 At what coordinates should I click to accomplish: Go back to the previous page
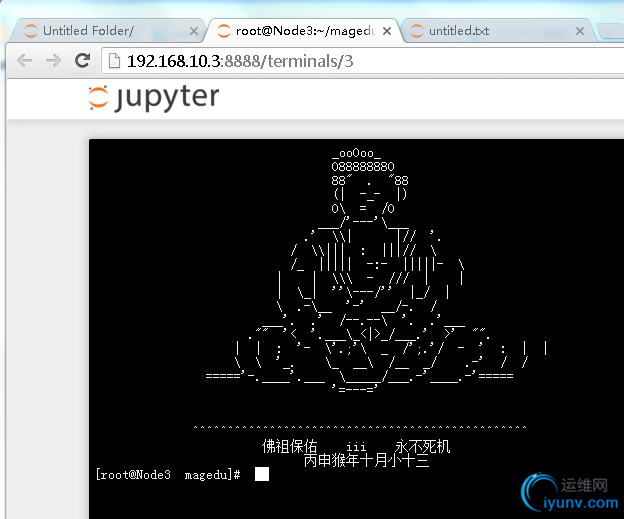[x=25, y=61]
